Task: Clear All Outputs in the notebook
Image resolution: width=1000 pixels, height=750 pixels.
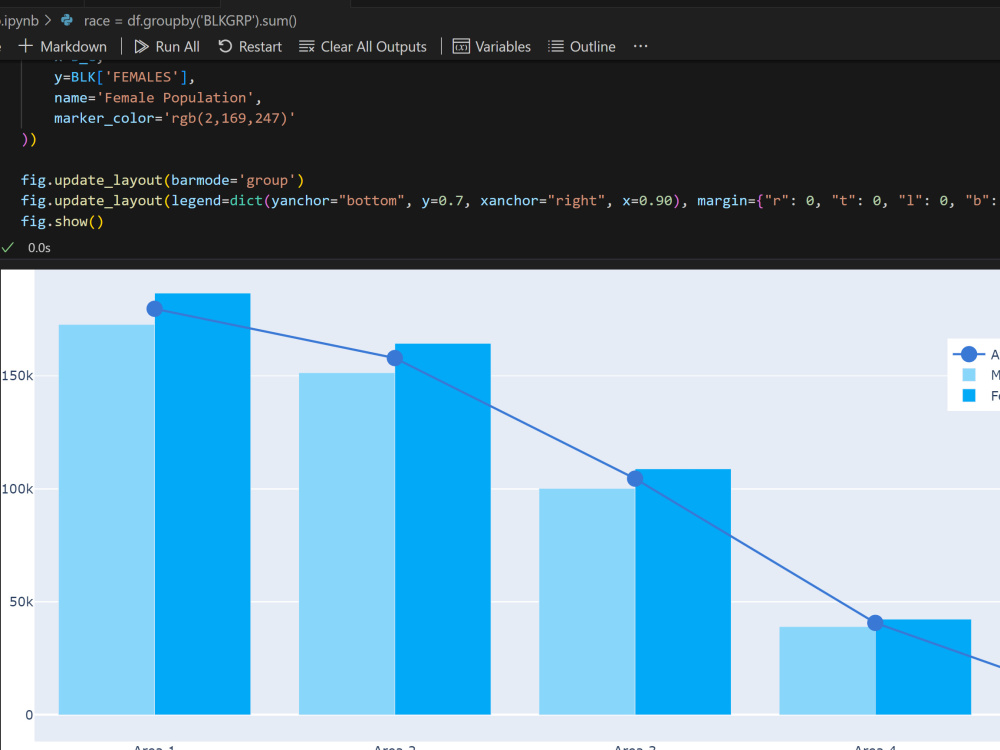Action: click(x=363, y=47)
